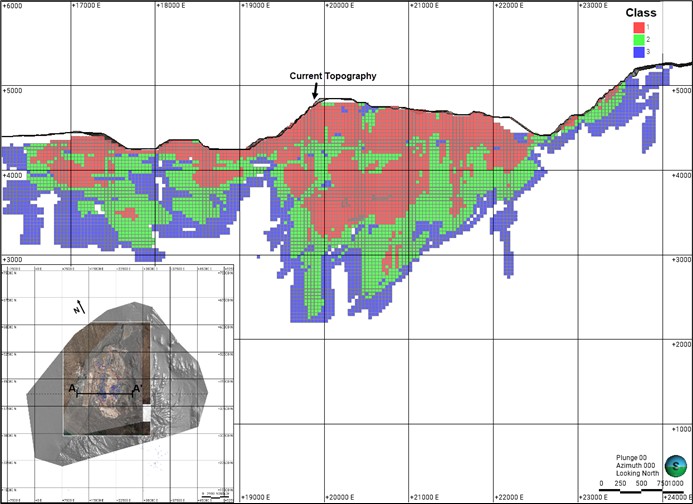Click the Azimuth 000 text
Screen dimensions: 693x504
[x=636, y=465]
